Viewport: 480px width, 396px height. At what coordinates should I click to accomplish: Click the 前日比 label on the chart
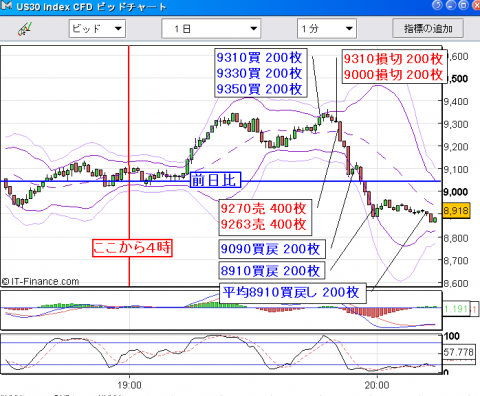[x=215, y=180]
